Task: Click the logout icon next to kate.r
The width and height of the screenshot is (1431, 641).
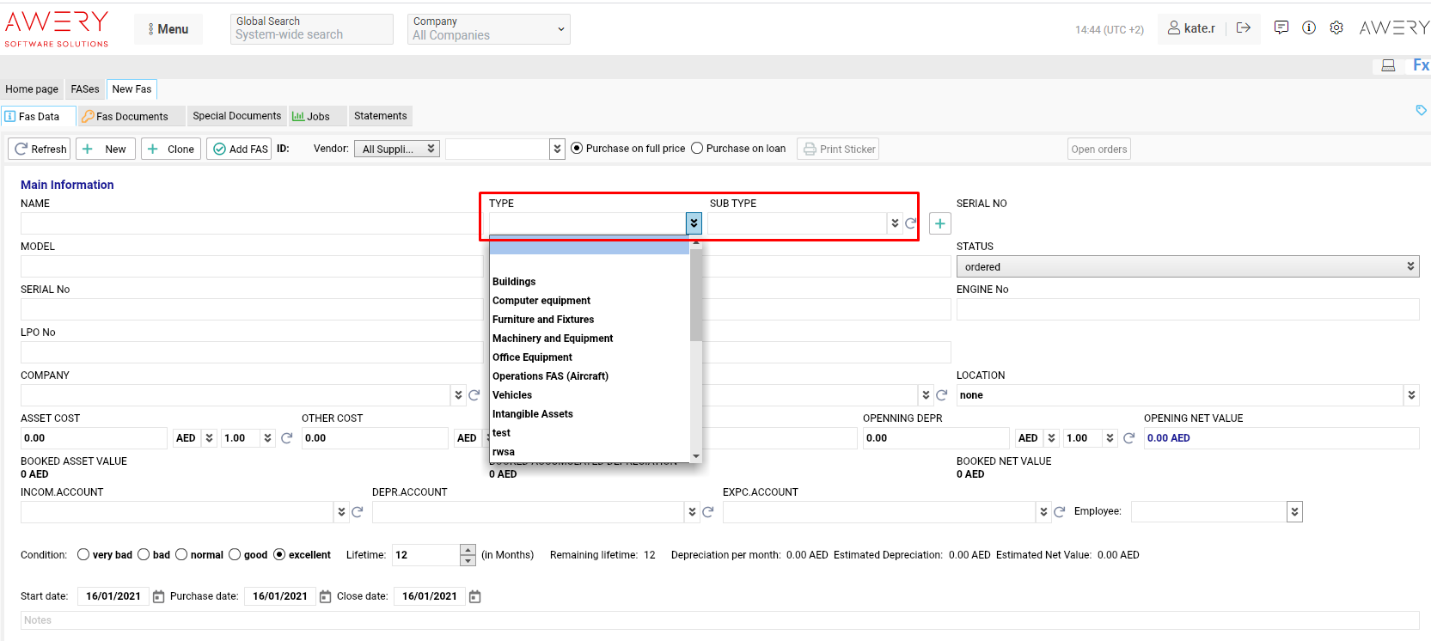Action: click(1243, 28)
